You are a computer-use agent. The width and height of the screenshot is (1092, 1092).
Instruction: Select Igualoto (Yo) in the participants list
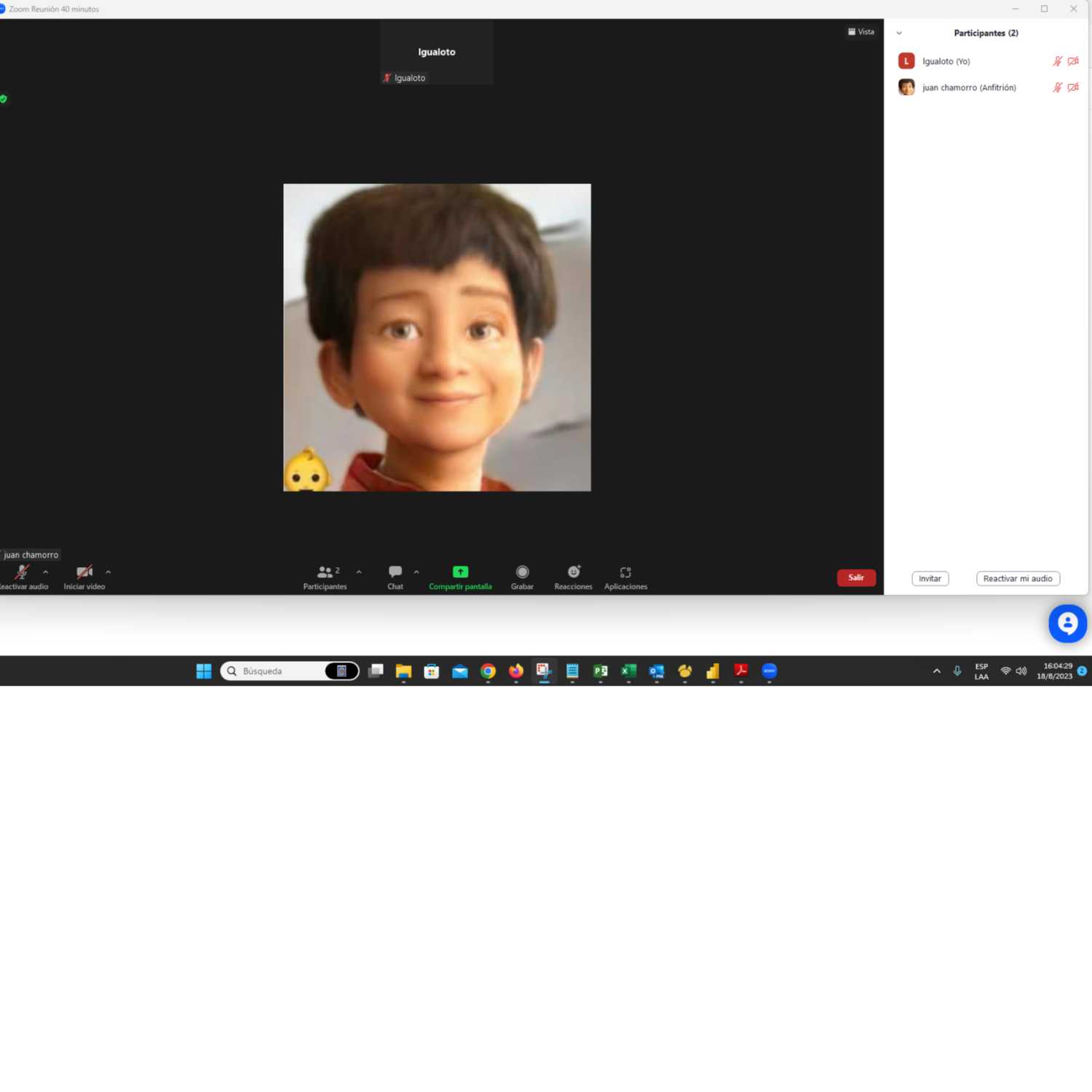point(986,61)
